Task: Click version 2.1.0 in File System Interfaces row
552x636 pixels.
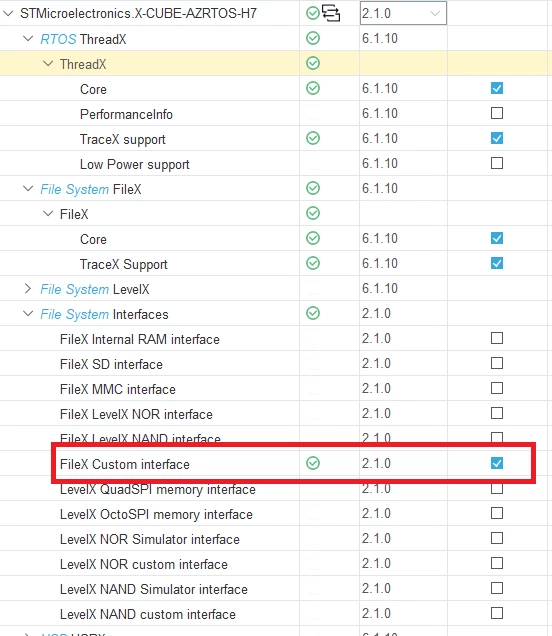Action: [x=376, y=314]
